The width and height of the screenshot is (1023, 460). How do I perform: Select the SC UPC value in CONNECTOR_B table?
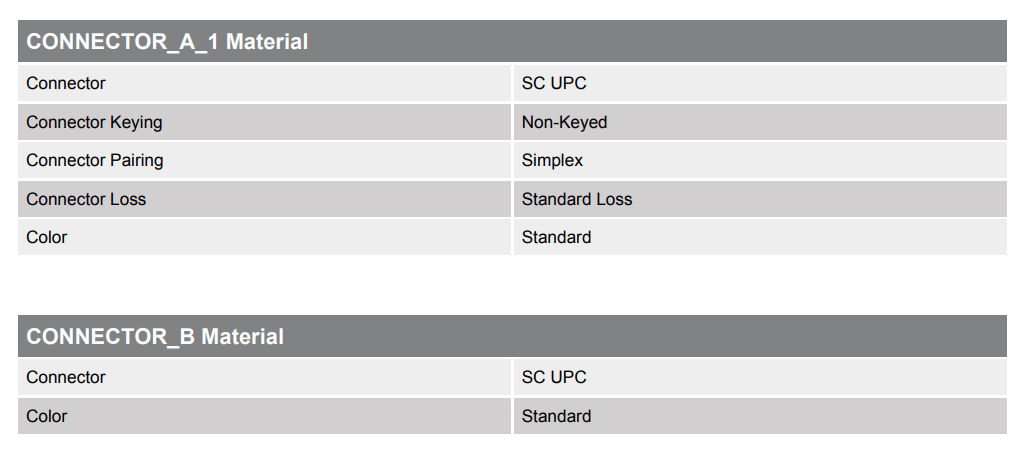pyautogui.click(x=554, y=377)
